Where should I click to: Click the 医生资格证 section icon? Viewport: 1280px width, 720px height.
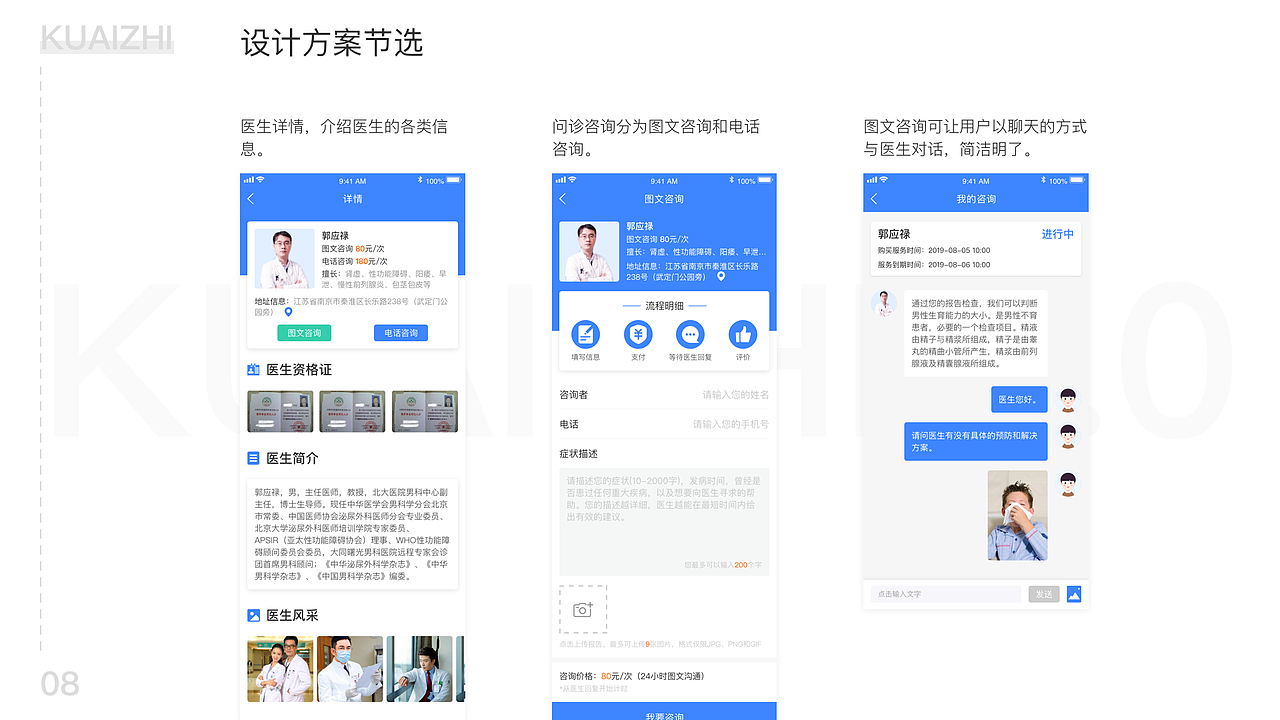253,370
